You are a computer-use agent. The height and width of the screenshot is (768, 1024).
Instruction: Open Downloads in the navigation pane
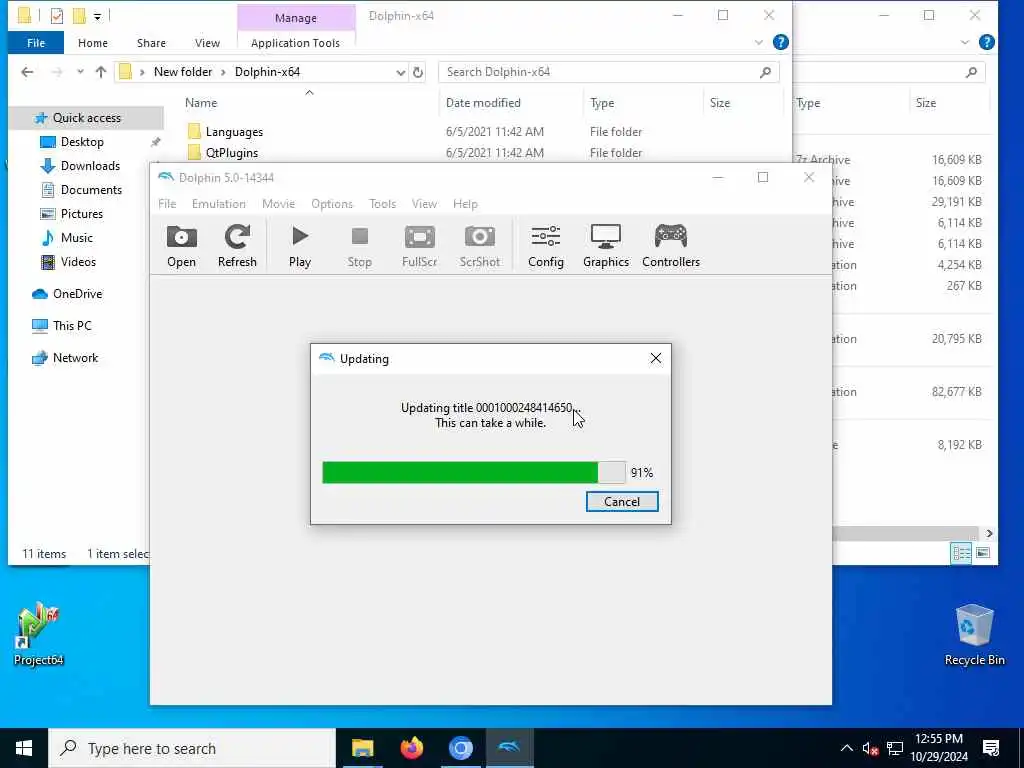pyautogui.click(x=90, y=166)
